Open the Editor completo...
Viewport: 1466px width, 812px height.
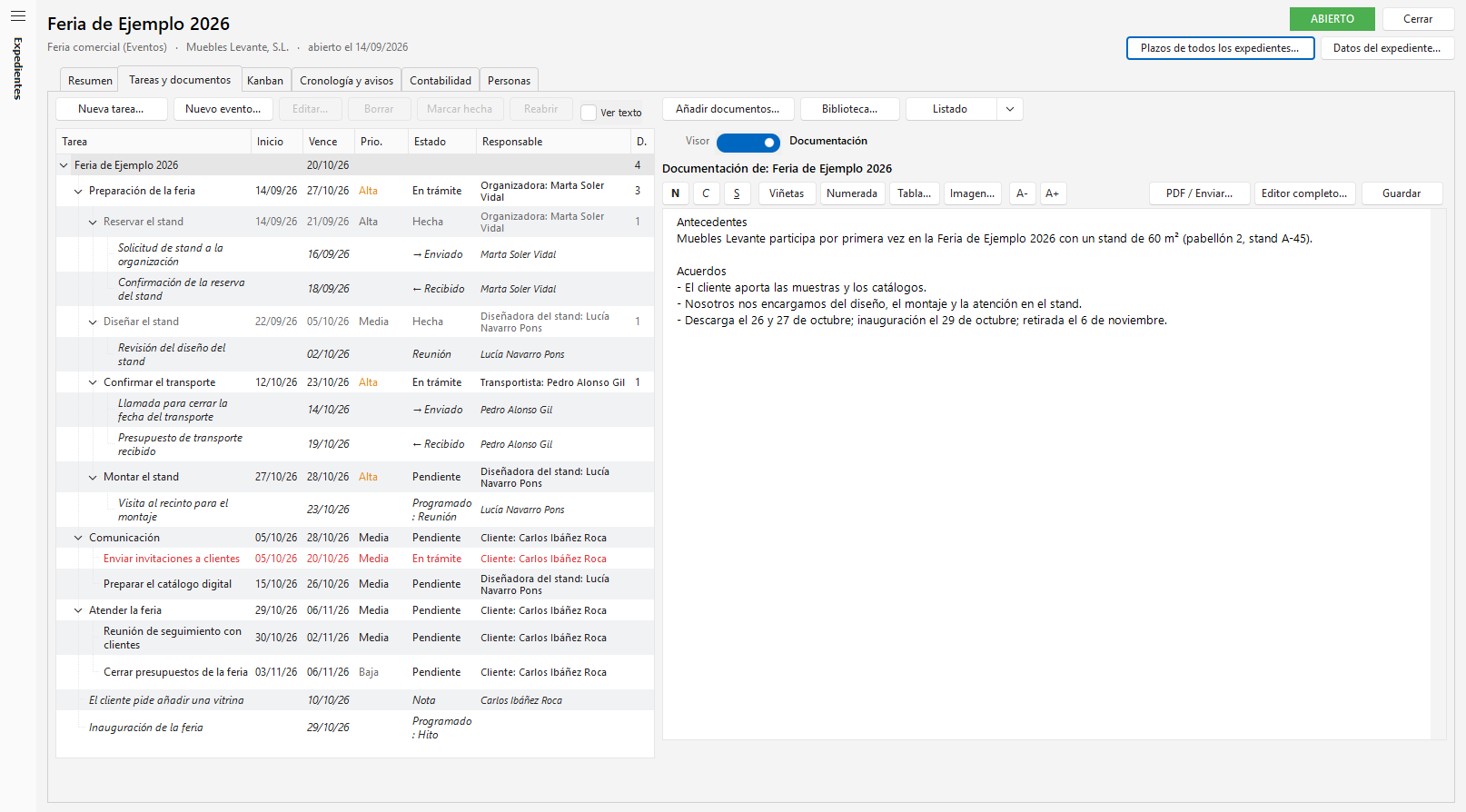1304,193
